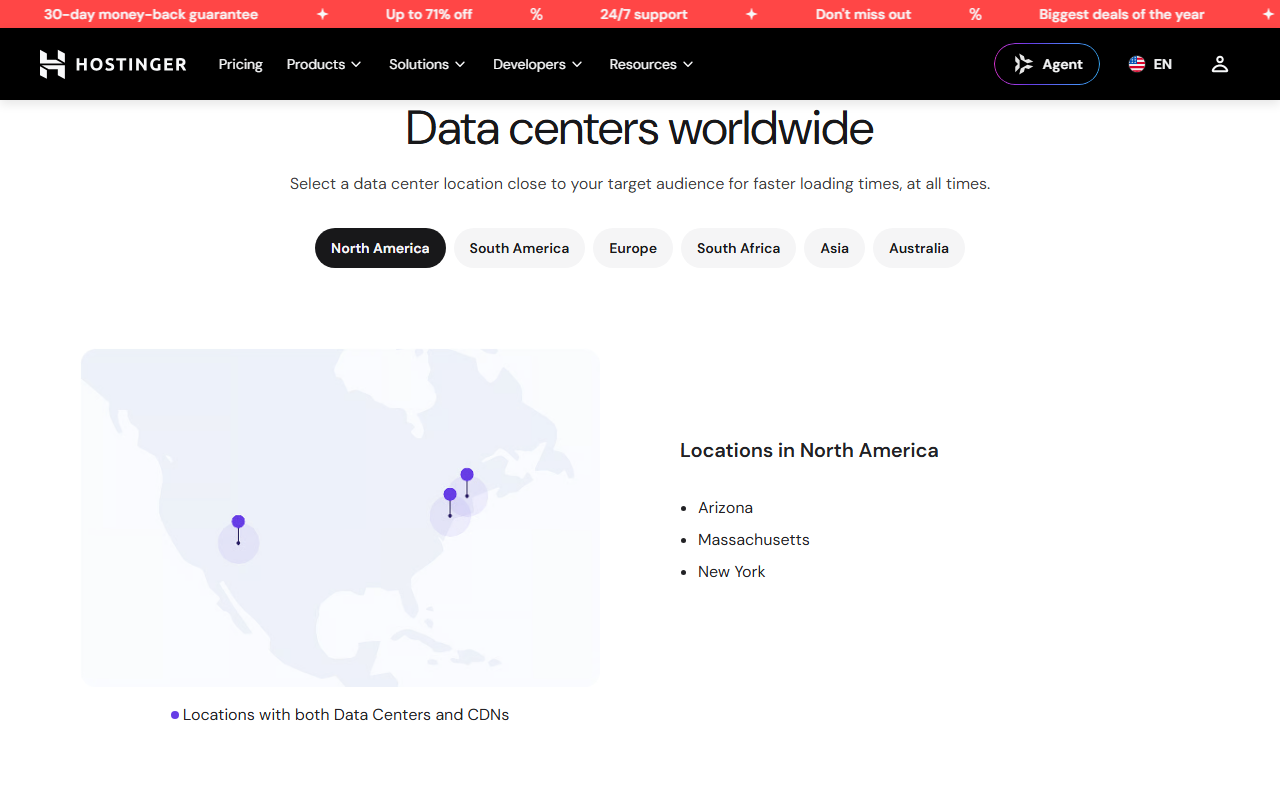The width and height of the screenshot is (1280, 800).
Task: Expand the Resources dropdown menu
Action: (x=651, y=64)
